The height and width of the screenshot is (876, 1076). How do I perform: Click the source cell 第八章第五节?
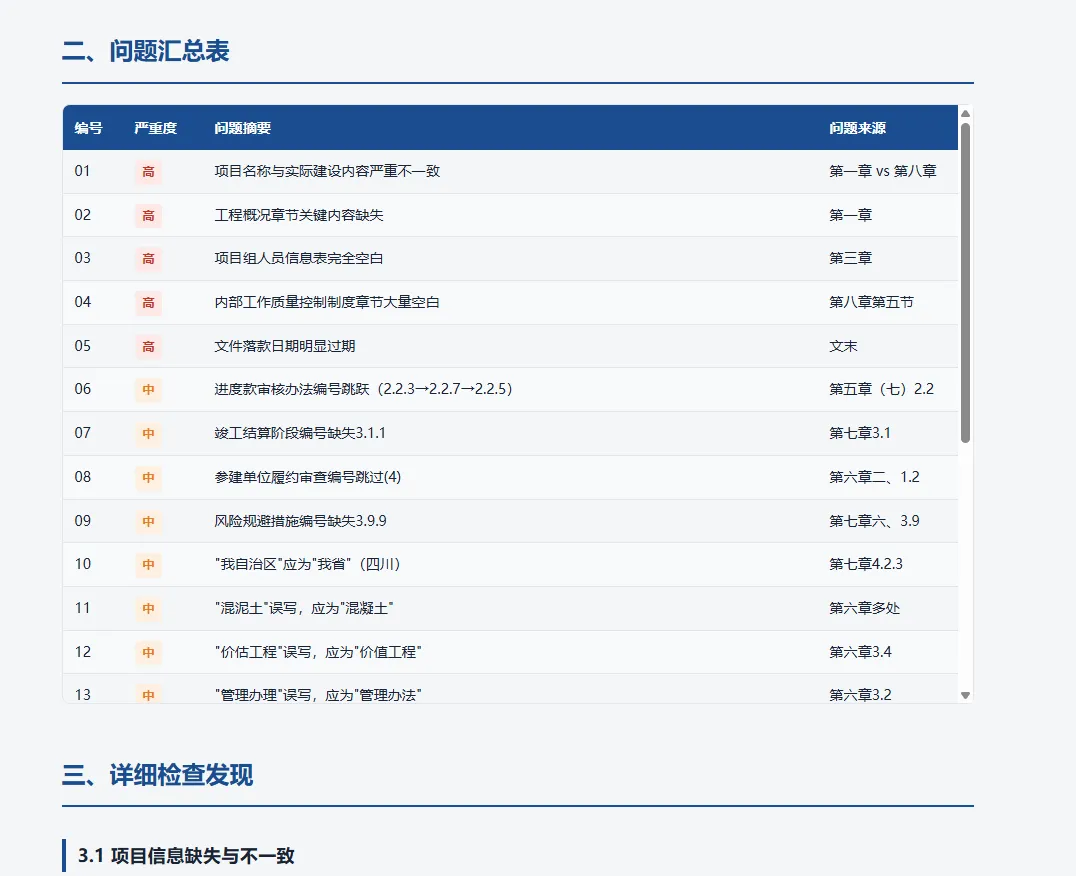(872, 302)
